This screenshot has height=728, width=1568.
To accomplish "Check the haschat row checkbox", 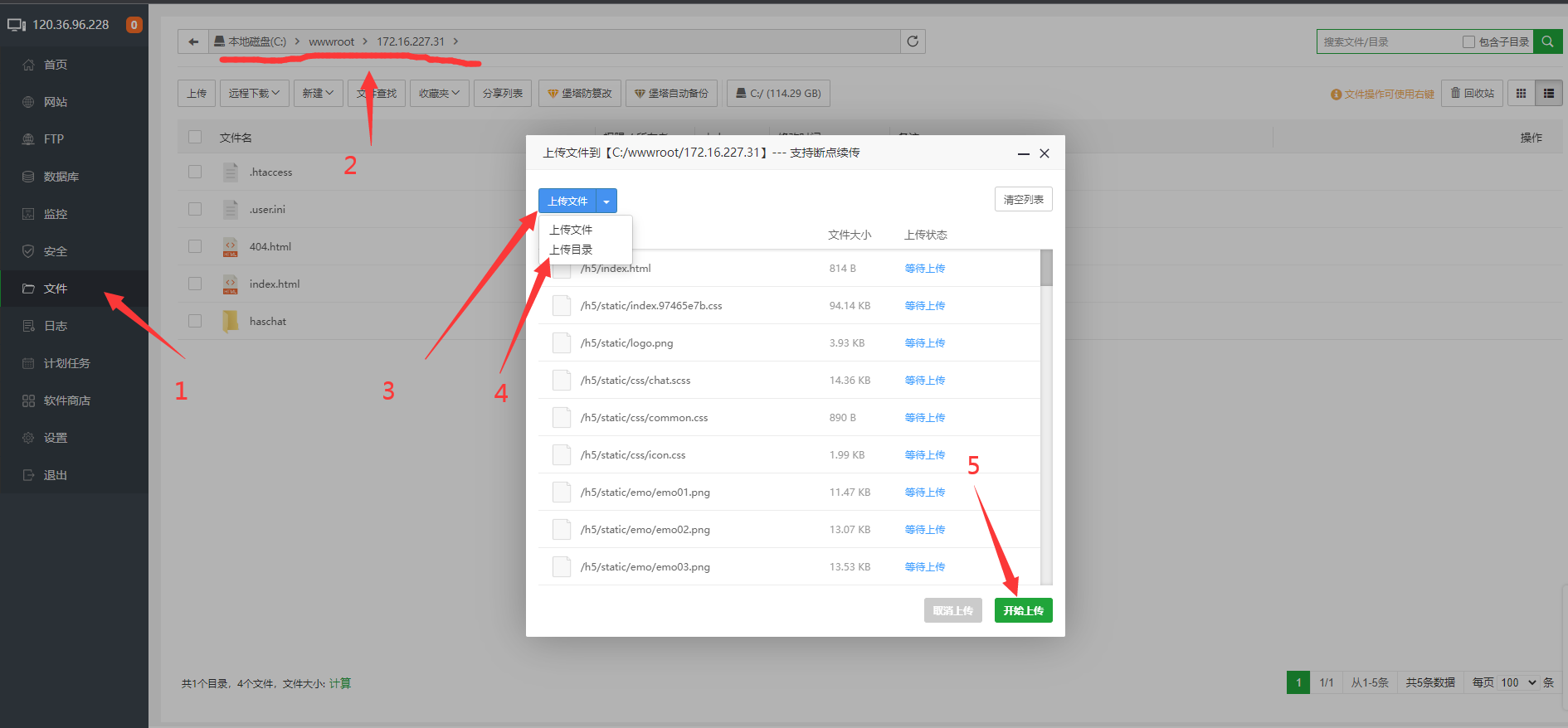I will 195,321.
